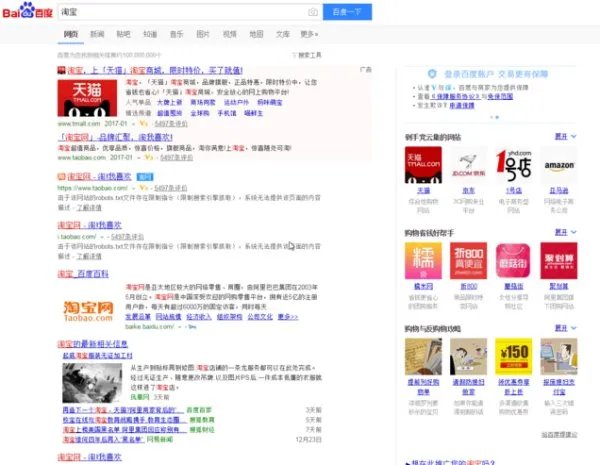Click the 运动户外 sublink

[x=236, y=103]
